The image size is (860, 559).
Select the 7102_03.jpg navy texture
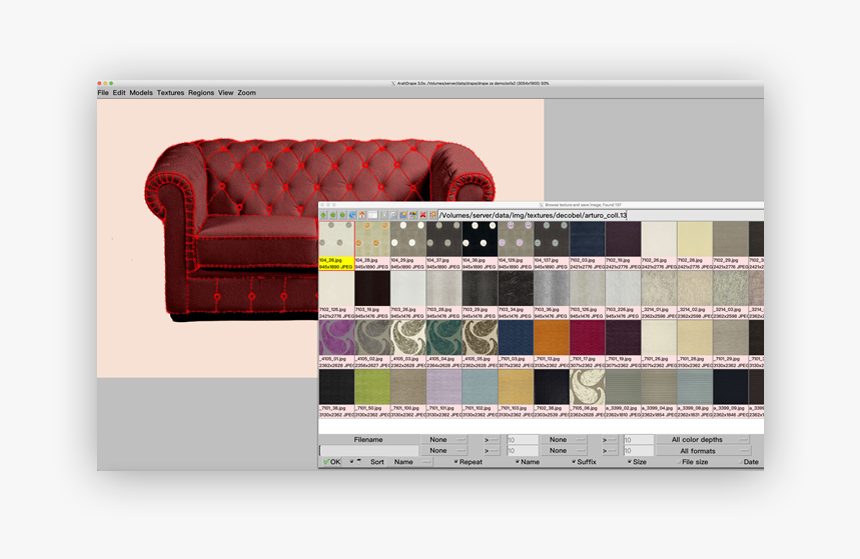[587, 239]
